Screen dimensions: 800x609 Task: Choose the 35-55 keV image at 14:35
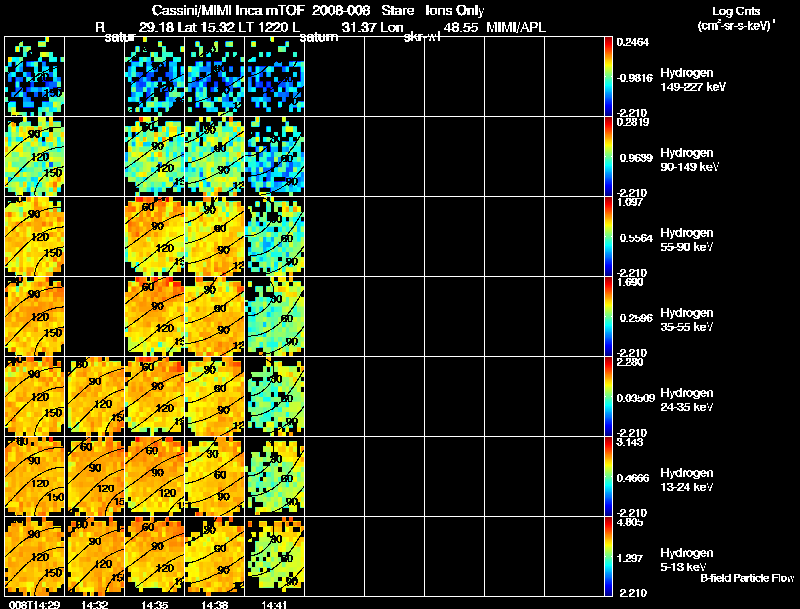[x=155, y=317]
